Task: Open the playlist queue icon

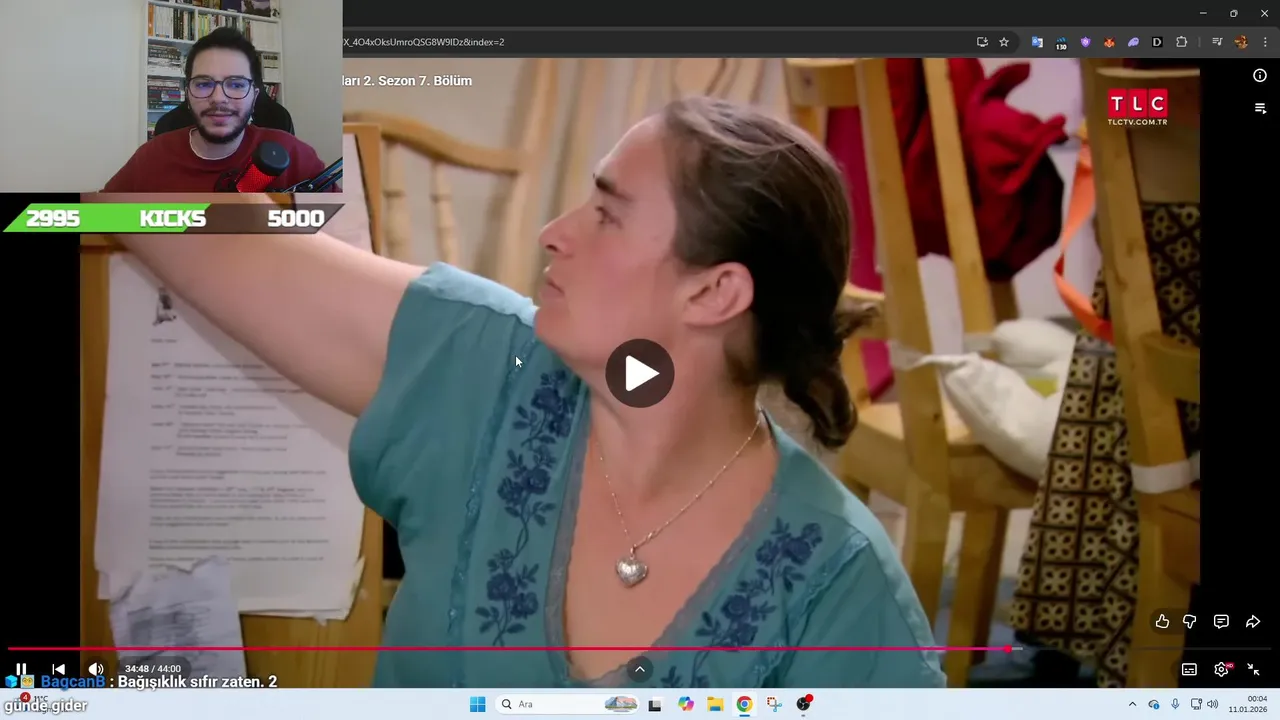Action: coord(1260,108)
